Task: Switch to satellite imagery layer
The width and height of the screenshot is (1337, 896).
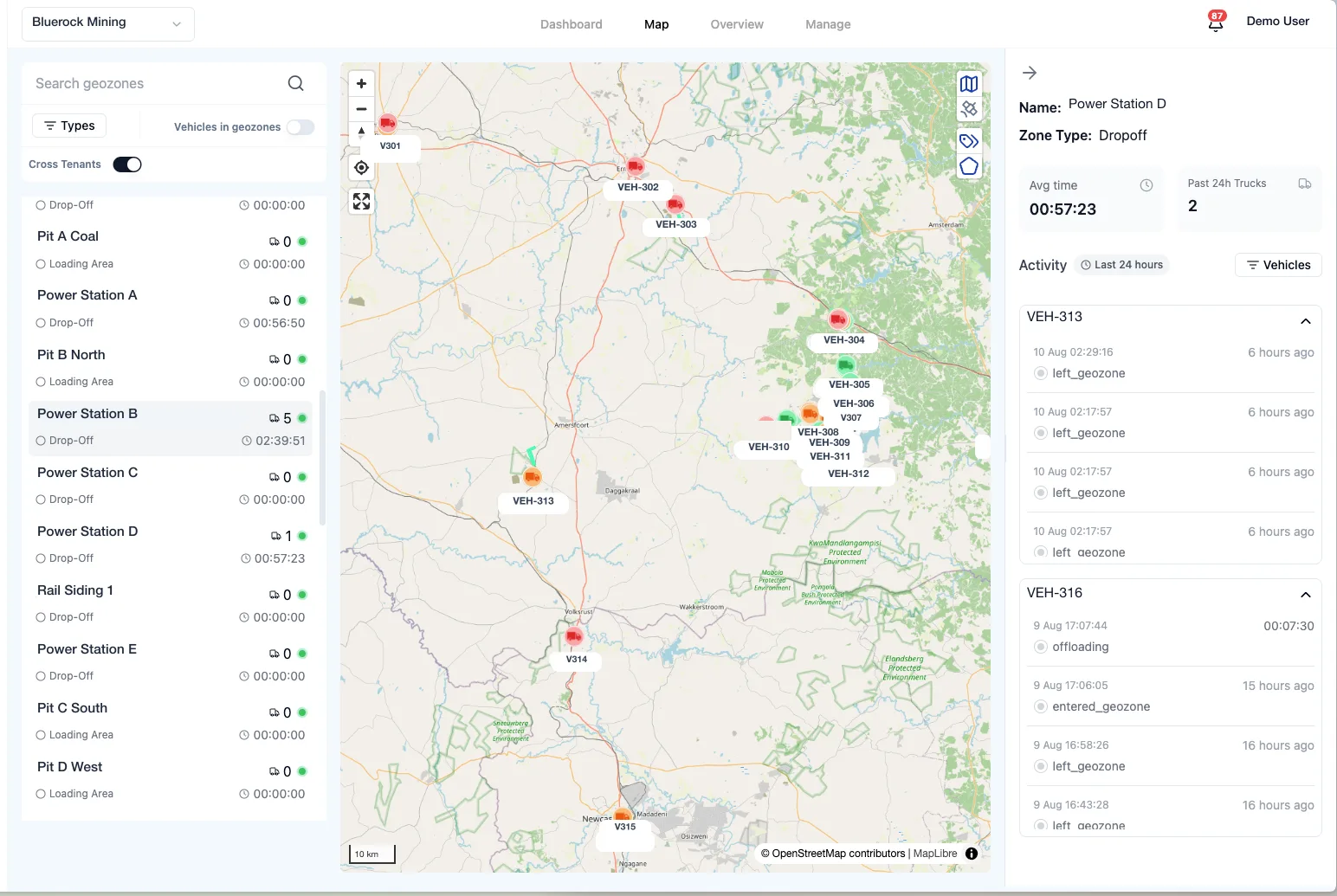Action: click(969, 108)
